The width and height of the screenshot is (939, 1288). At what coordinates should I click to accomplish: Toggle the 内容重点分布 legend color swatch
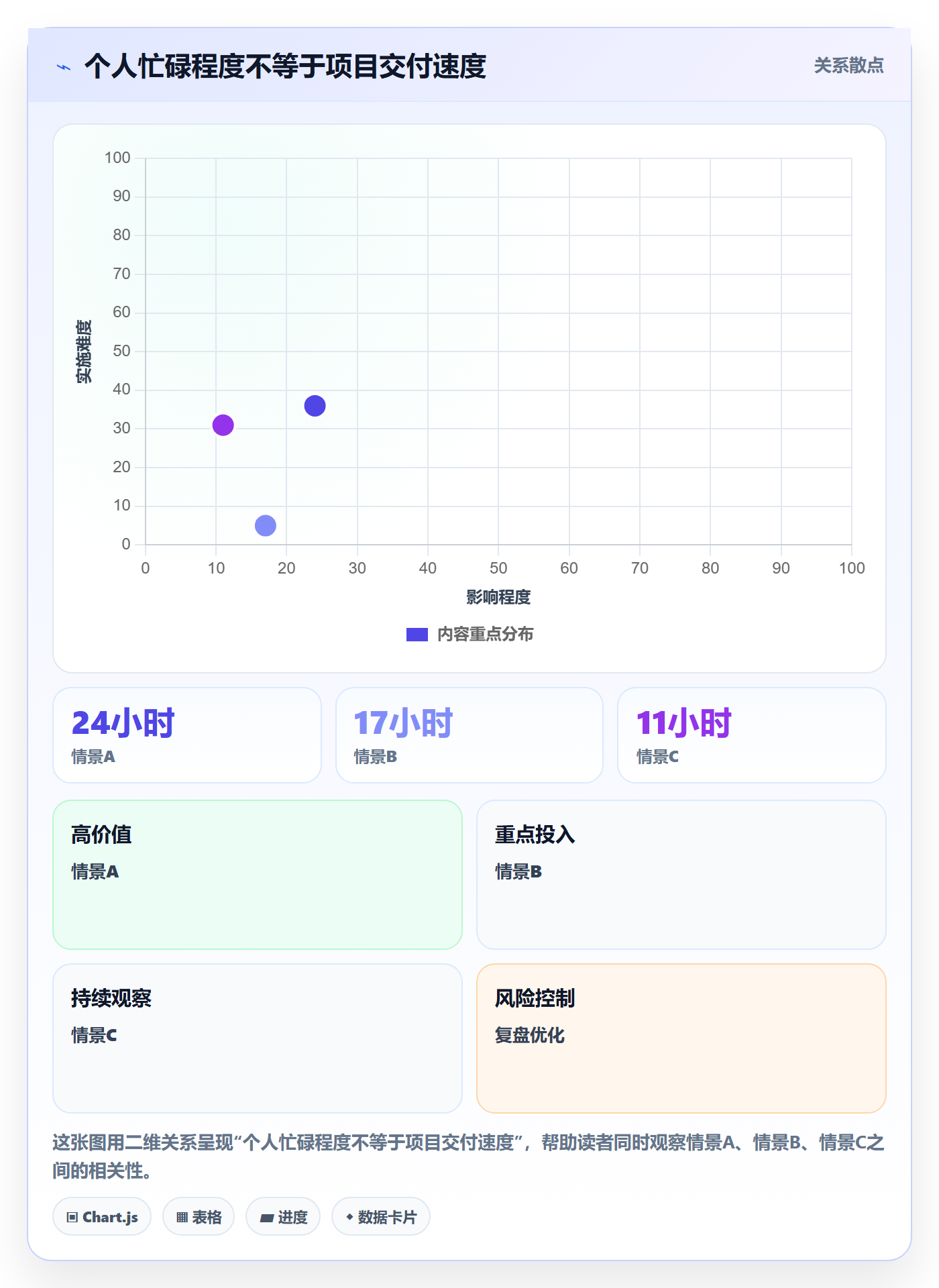click(417, 635)
